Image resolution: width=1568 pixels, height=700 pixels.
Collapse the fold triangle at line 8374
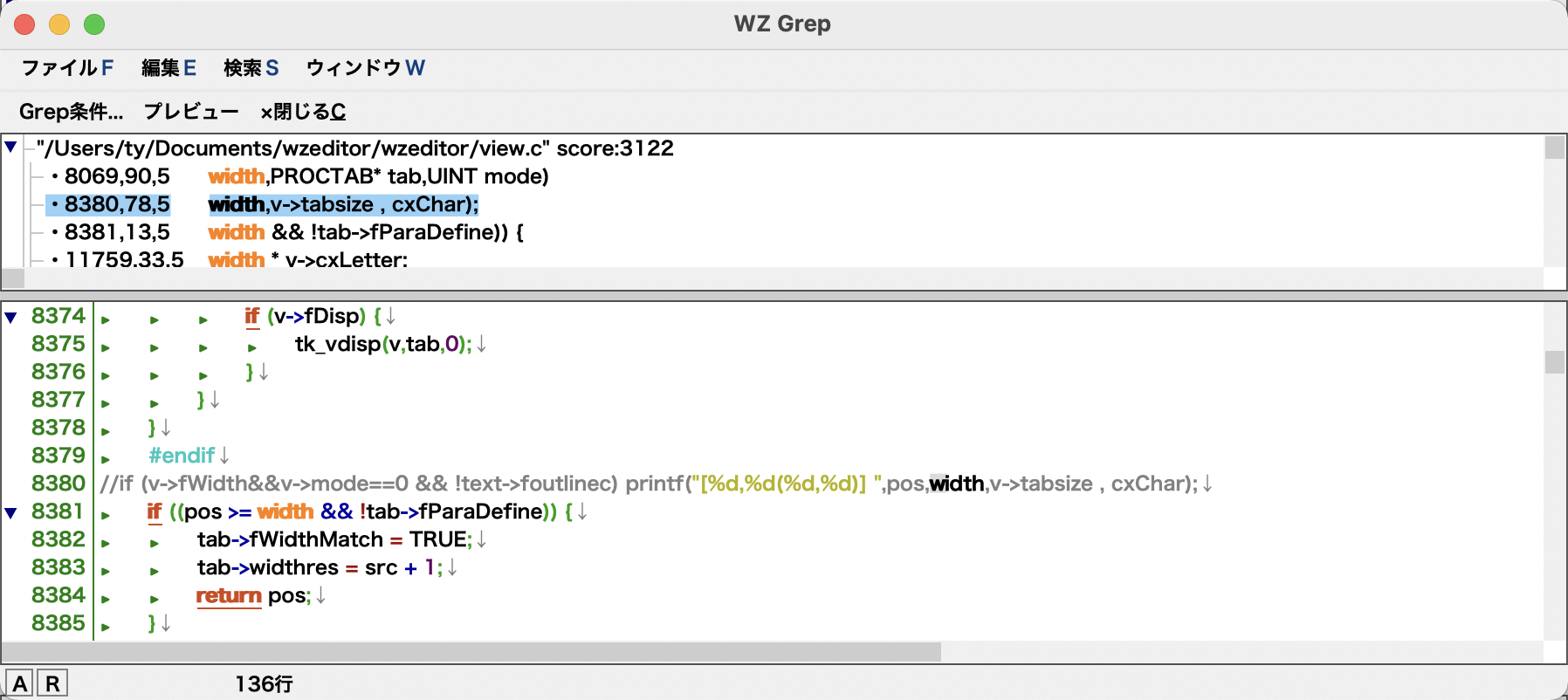[x=10, y=317]
